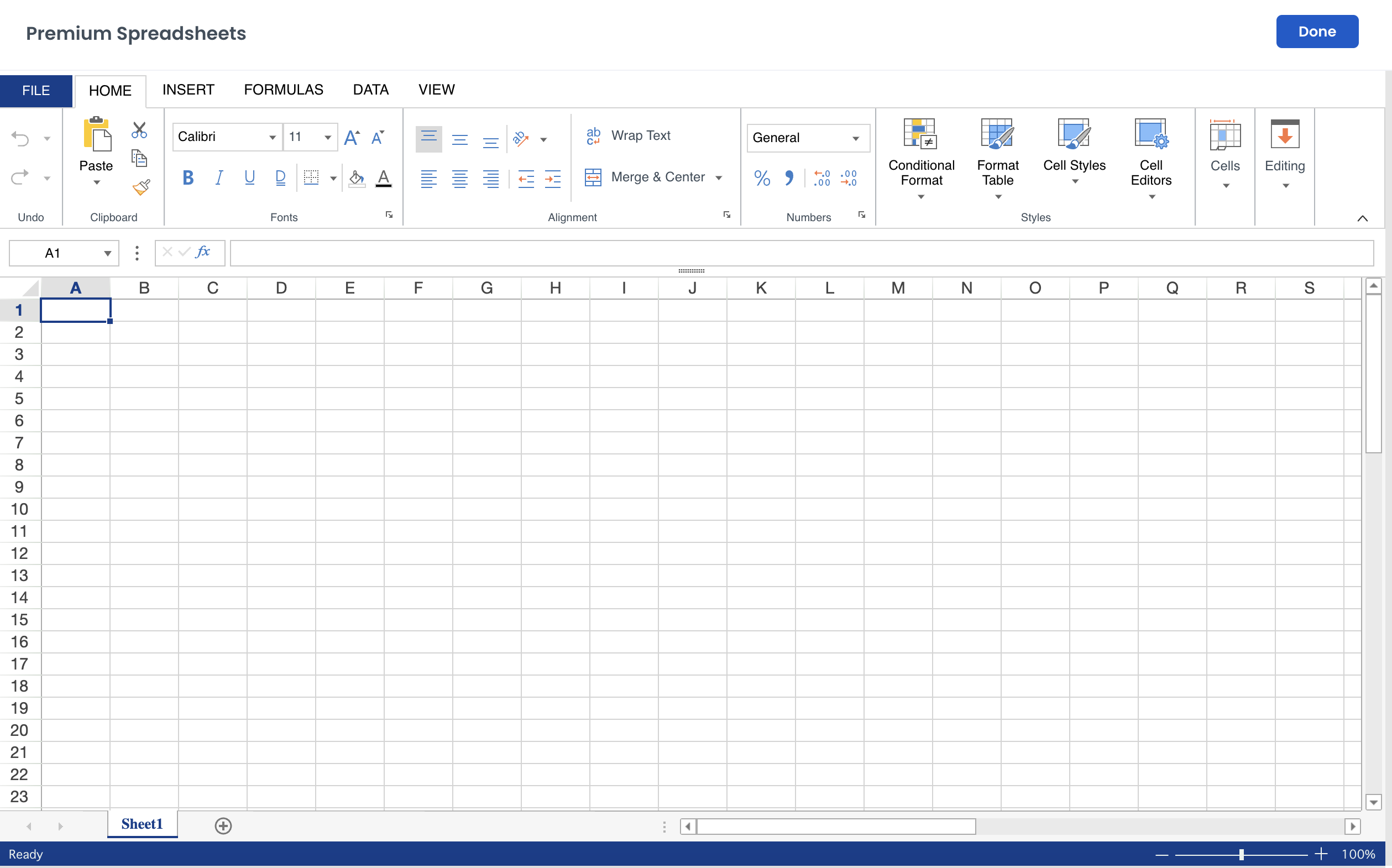This screenshot has width=1392, height=868.
Task: Add a new sheet with the plus icon
Action: tap(223, 825)
